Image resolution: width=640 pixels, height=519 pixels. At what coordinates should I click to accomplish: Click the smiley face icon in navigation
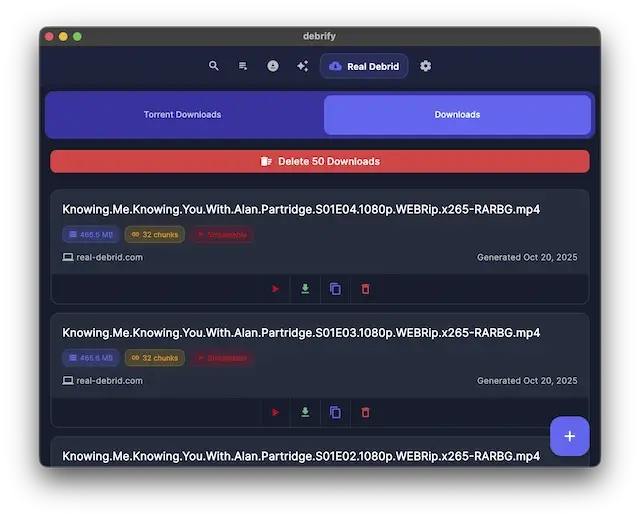(x=273, y=66)
